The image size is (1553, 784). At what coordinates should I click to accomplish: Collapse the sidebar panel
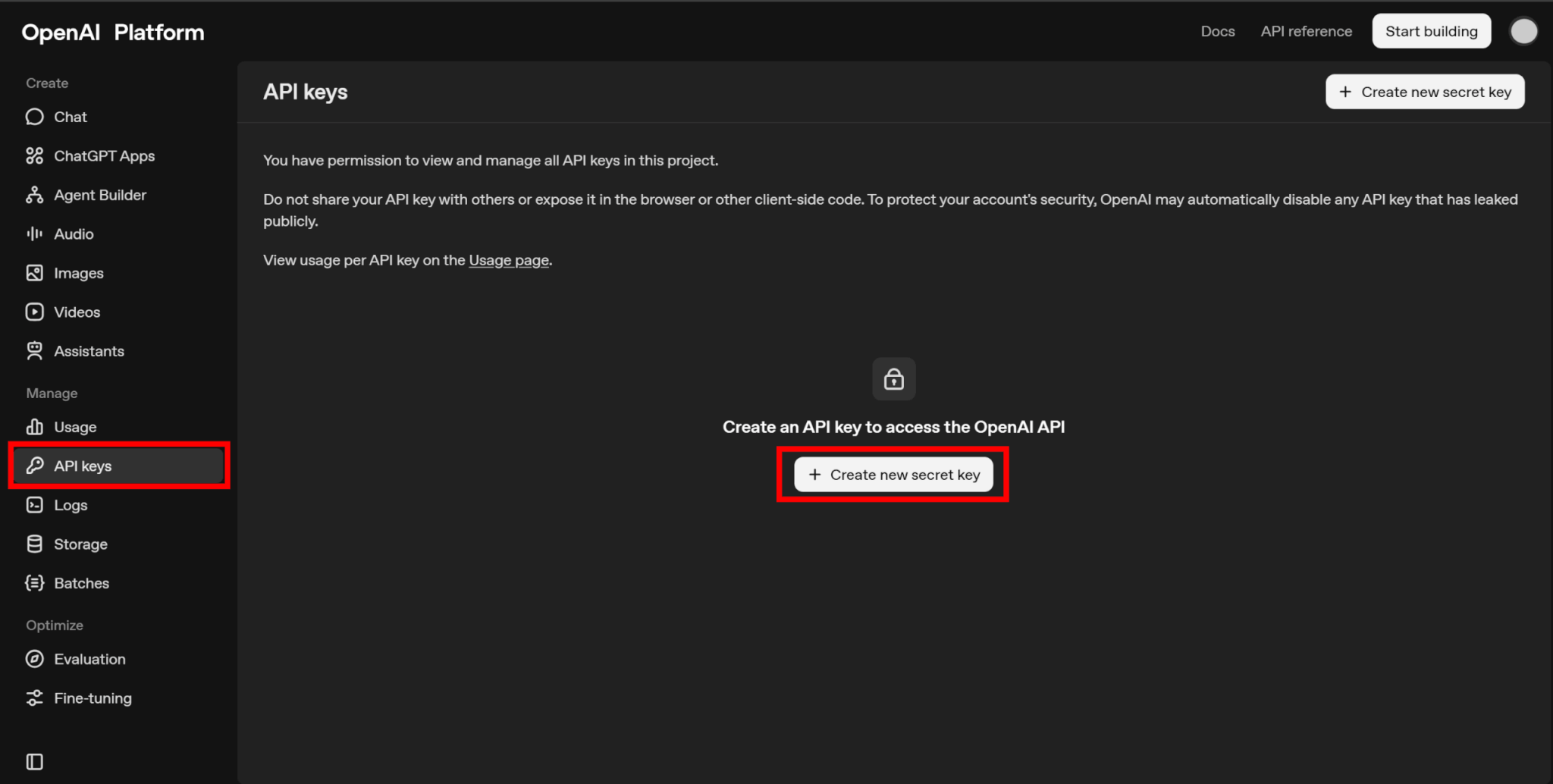[35, 762]
